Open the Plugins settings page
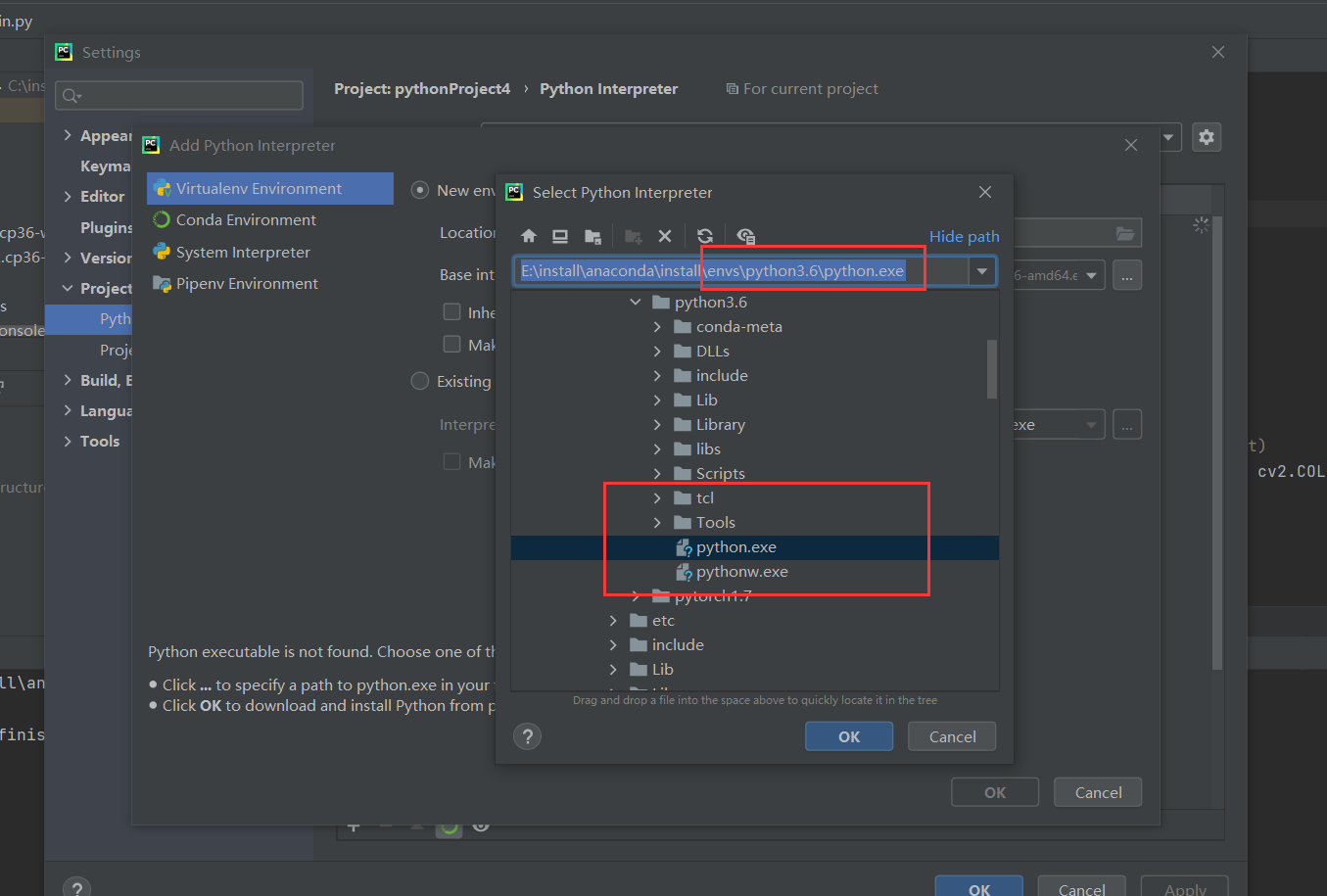 click(x=106, y=227)
